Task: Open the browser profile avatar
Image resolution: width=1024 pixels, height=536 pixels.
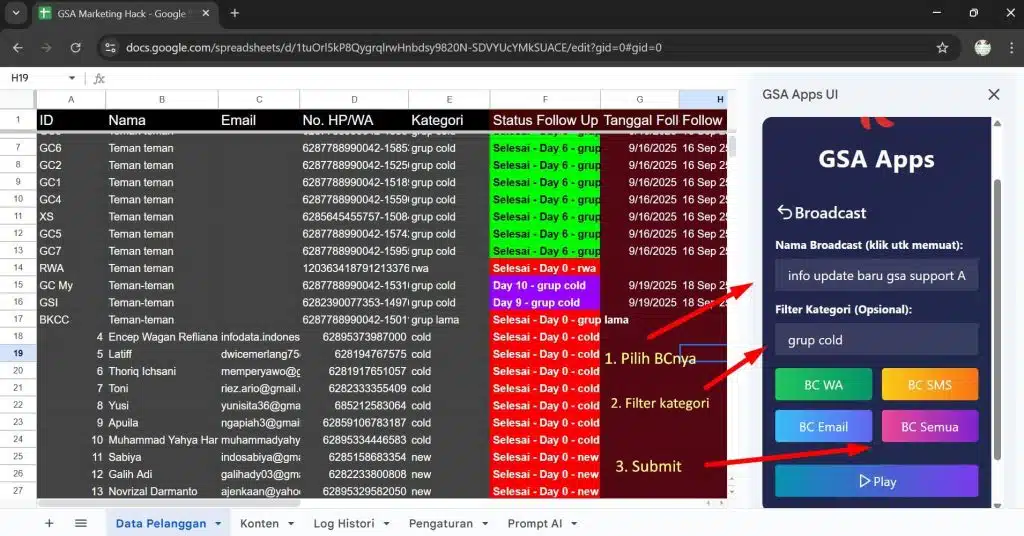Action: click(x=982, y=48)
